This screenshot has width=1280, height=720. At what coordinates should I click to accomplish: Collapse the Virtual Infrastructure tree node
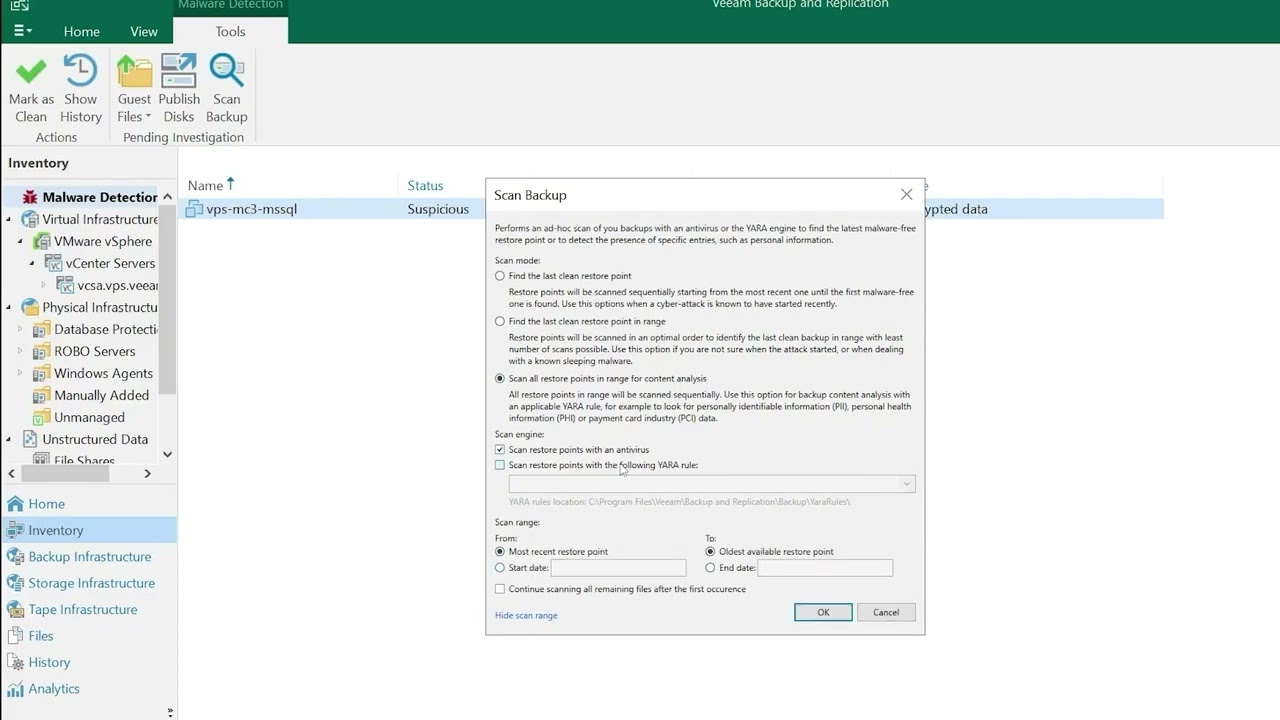[9, 219]
